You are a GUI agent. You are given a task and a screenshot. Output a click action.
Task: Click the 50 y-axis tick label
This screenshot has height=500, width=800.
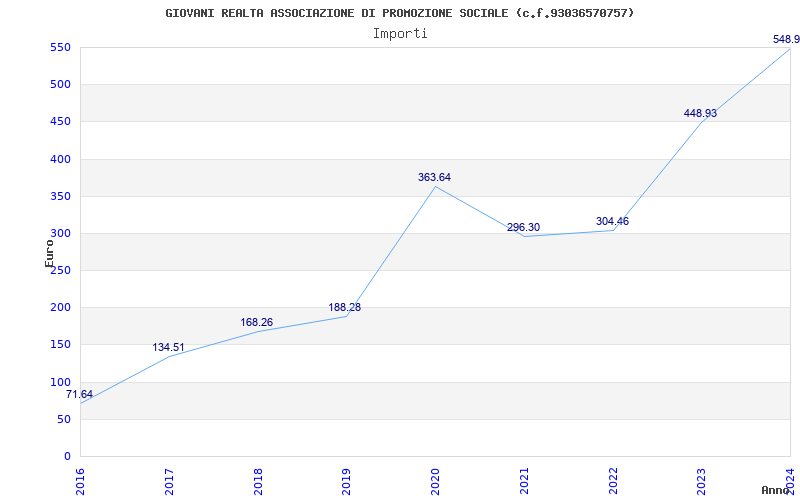(x=62, y=420)
